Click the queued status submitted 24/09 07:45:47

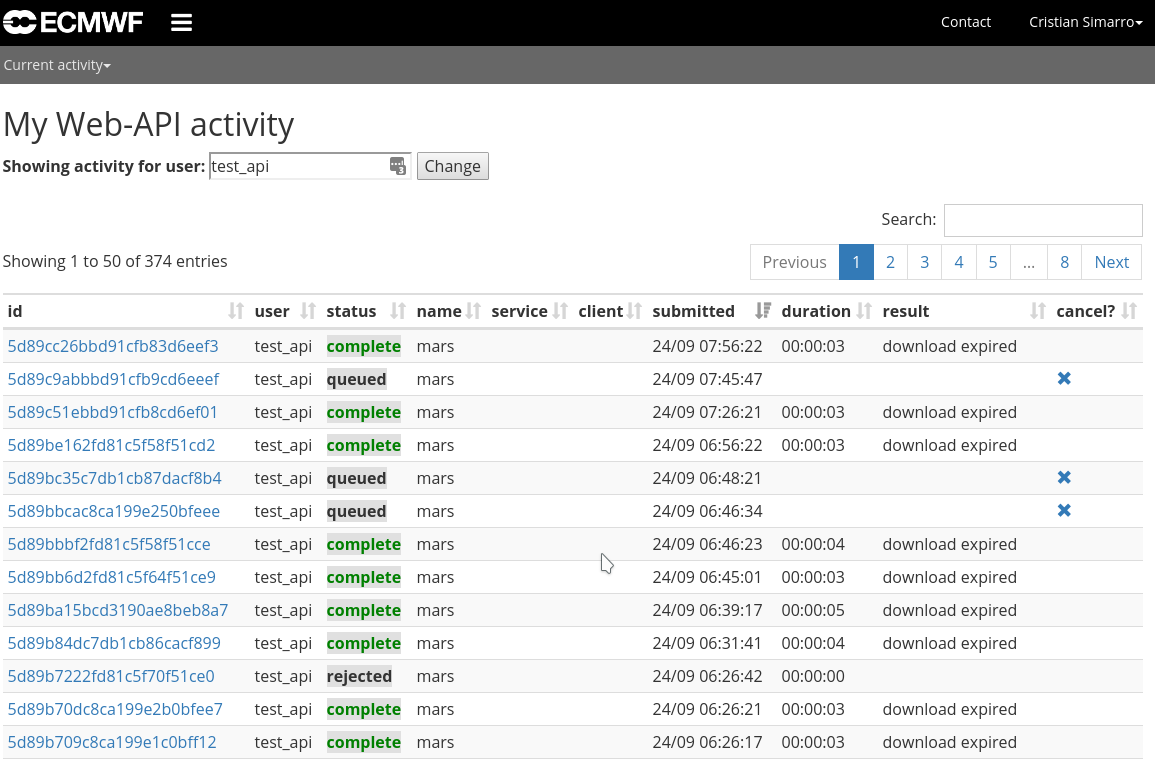point(357,379)
